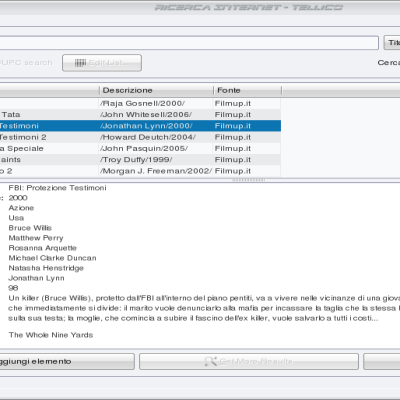Select the /Troy Duffy/1999/ result row

(x=140, y=160)
